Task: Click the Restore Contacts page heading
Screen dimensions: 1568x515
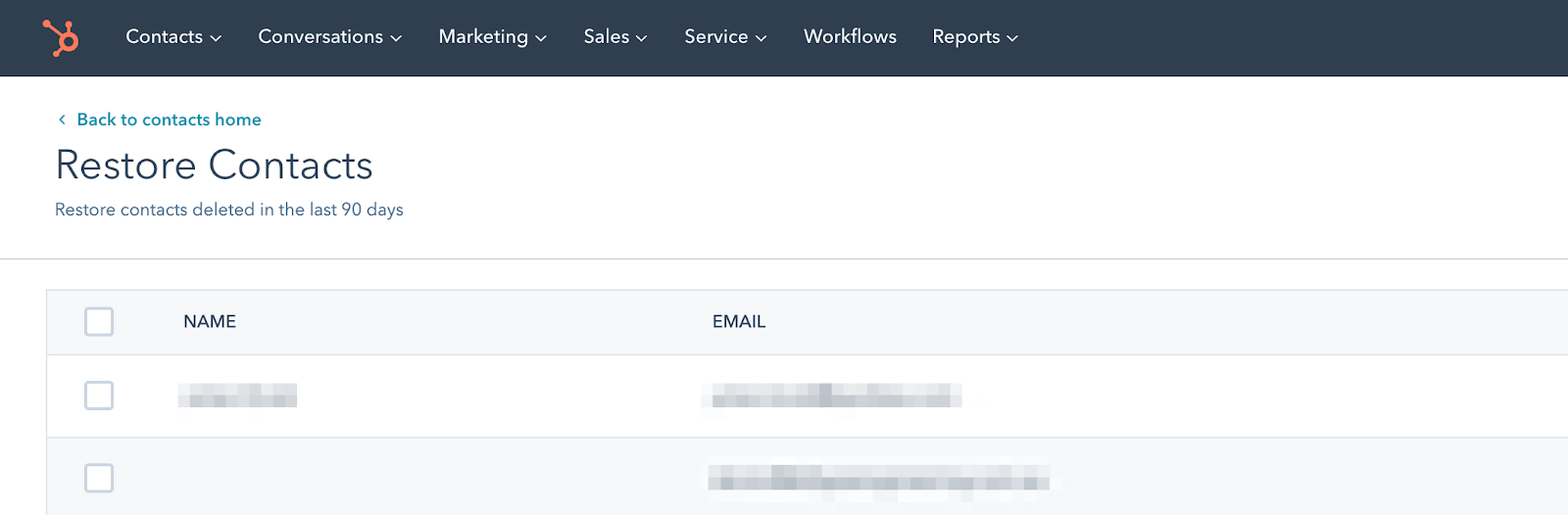Action: [215, 165]
